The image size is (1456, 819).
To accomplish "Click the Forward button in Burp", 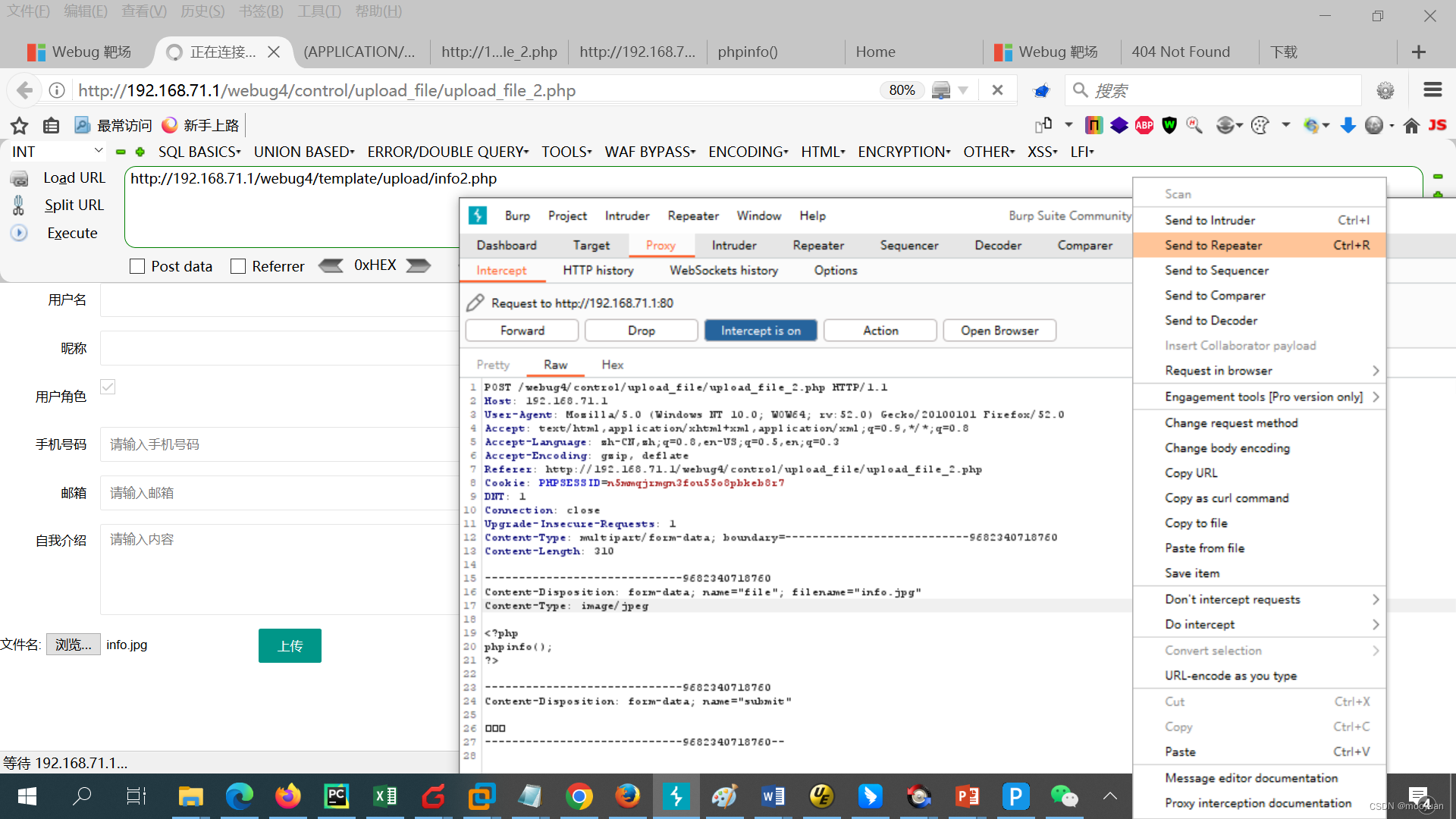I will (x=522, y=331).
